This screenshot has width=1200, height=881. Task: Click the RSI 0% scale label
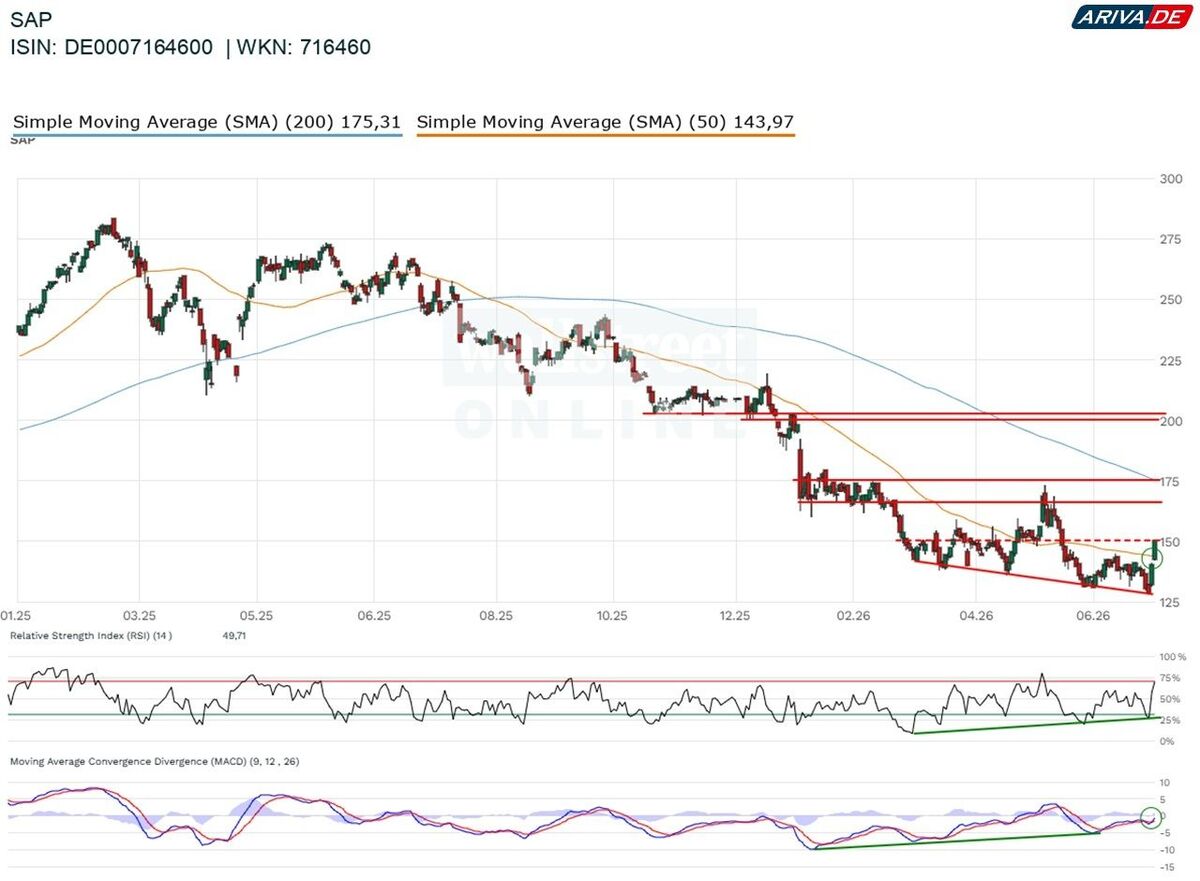(1167, 741)
